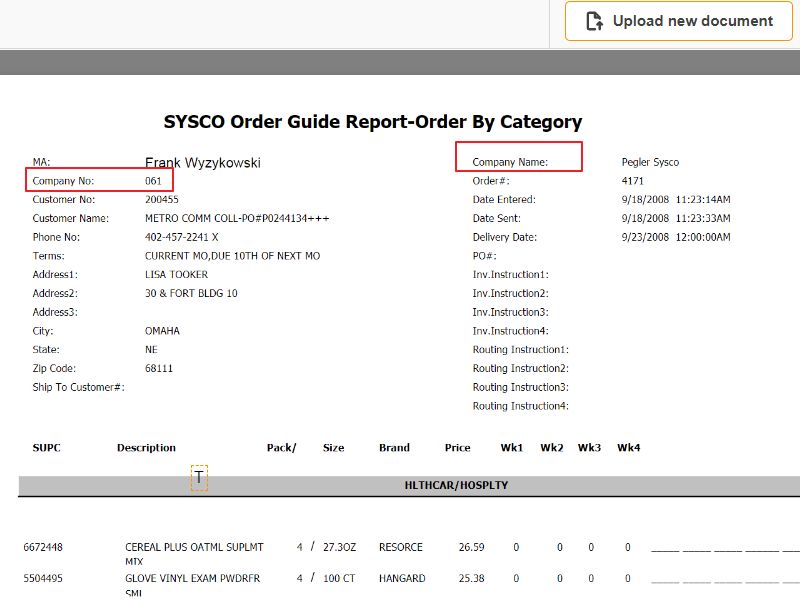800x600 pixels.
Task: Click the Routing Instruction1 label
Action: pos(520,350)
